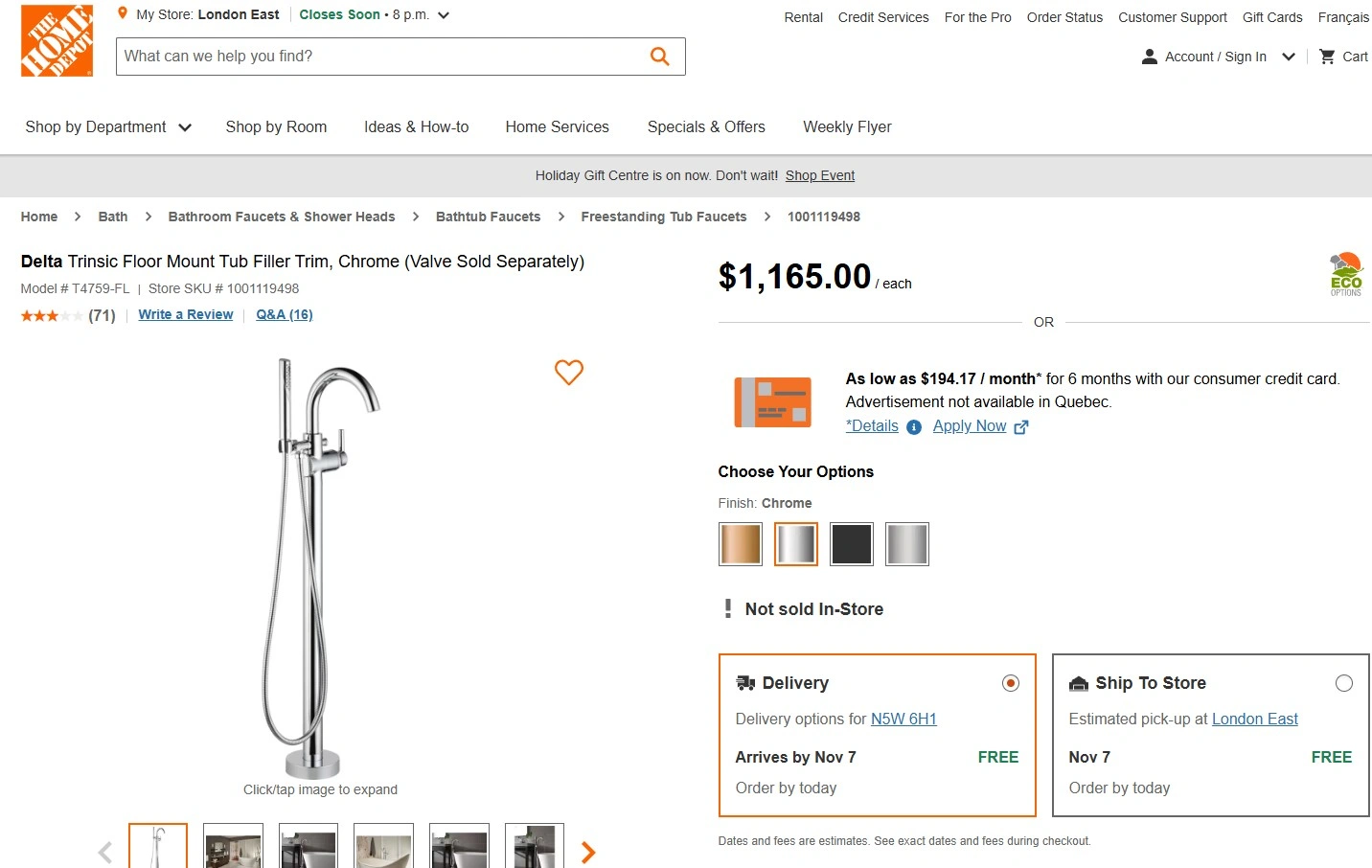
Task: Click the info icon beside Details
Action: click(x=914, y=427)
